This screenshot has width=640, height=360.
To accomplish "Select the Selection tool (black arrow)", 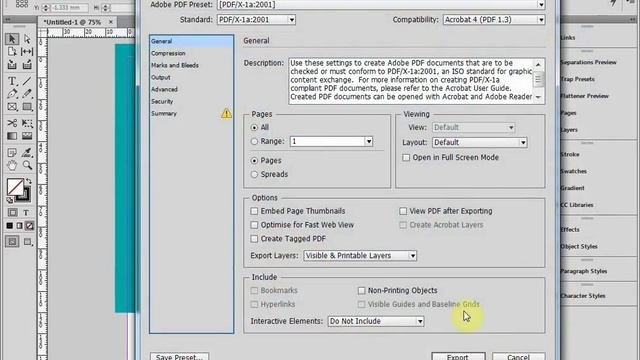I will (12, 39).
